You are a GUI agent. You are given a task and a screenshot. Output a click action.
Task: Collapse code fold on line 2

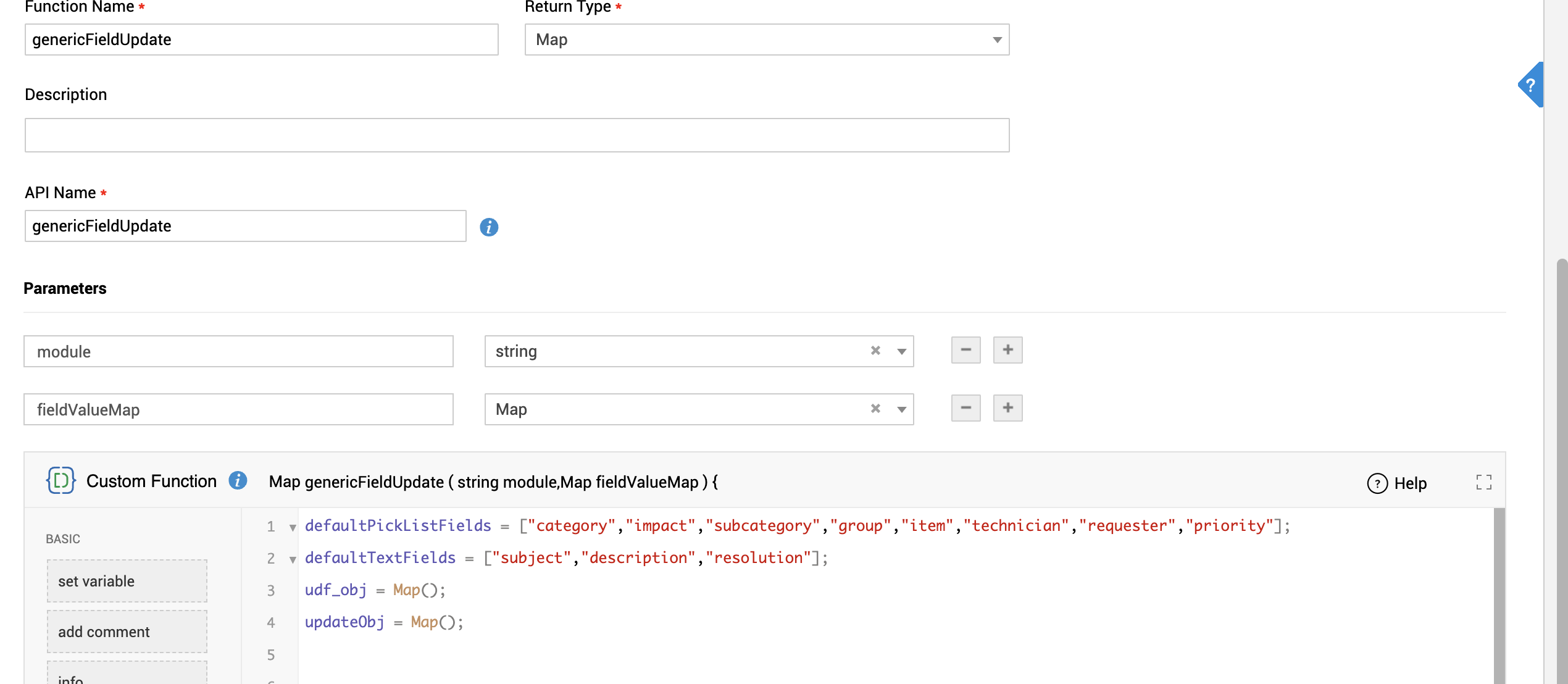pyautogui.click(x=293, y=559)
